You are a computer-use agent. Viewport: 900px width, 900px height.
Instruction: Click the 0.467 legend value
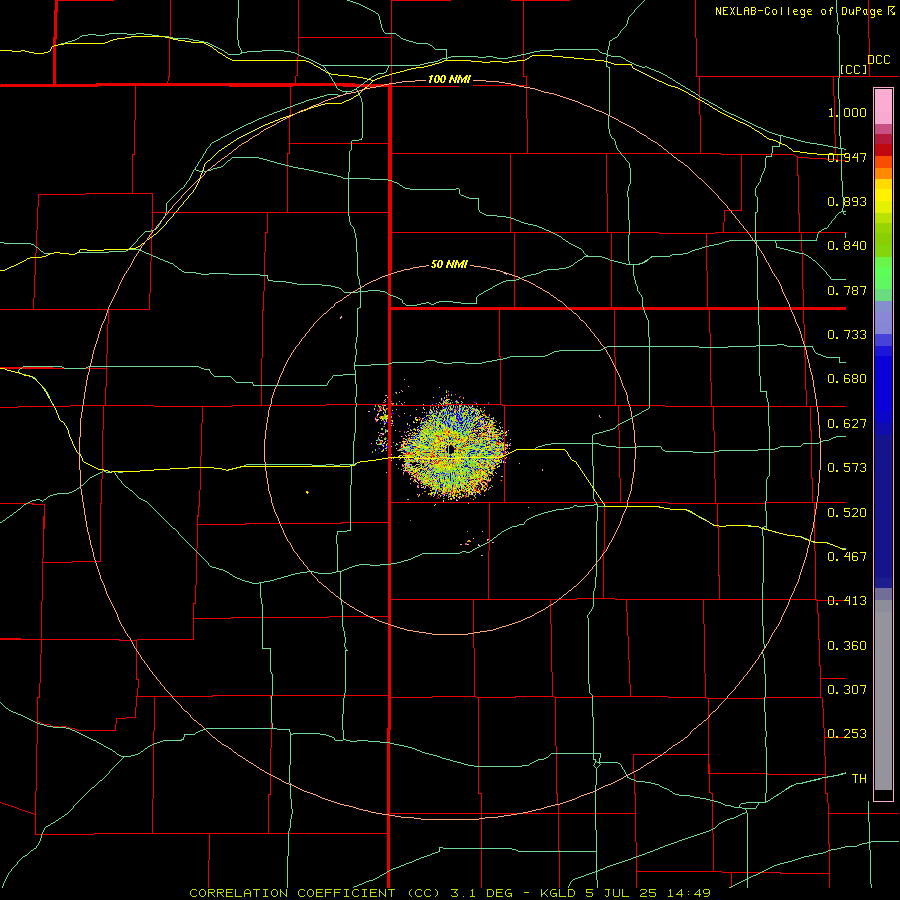click(847, 556)
